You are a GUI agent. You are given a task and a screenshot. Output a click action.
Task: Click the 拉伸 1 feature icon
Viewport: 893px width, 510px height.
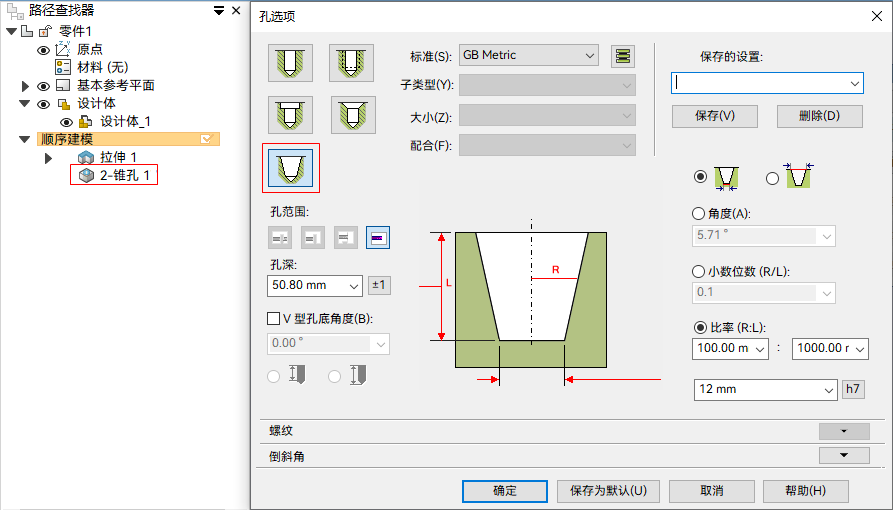tap(86, 157)
